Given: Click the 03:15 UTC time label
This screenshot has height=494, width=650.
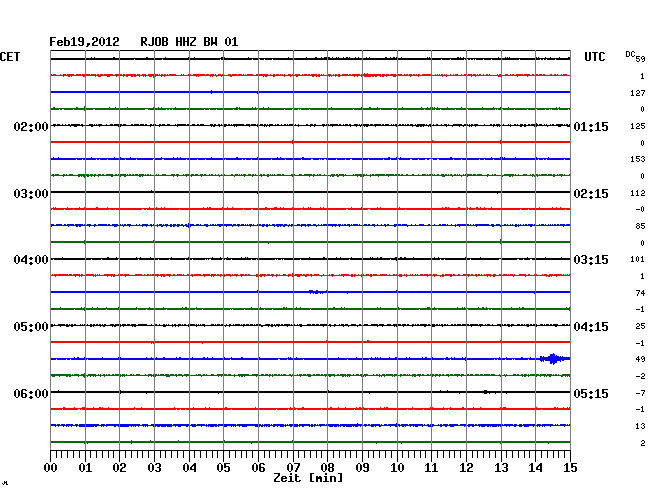Looking at the screenshot, I should [x=591, y=260].
